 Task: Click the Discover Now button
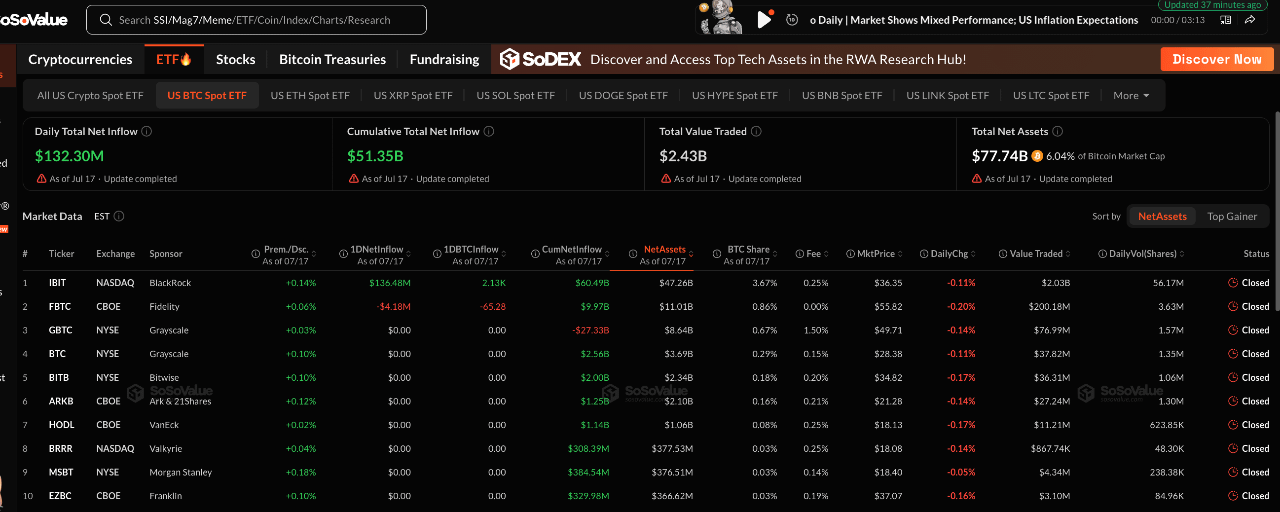pyautogui.click(x=1217, y=59)
